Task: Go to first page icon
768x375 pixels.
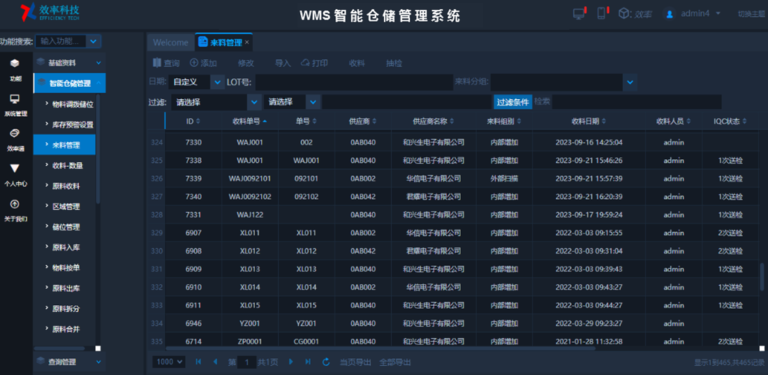Action: [x=198, y=362]
